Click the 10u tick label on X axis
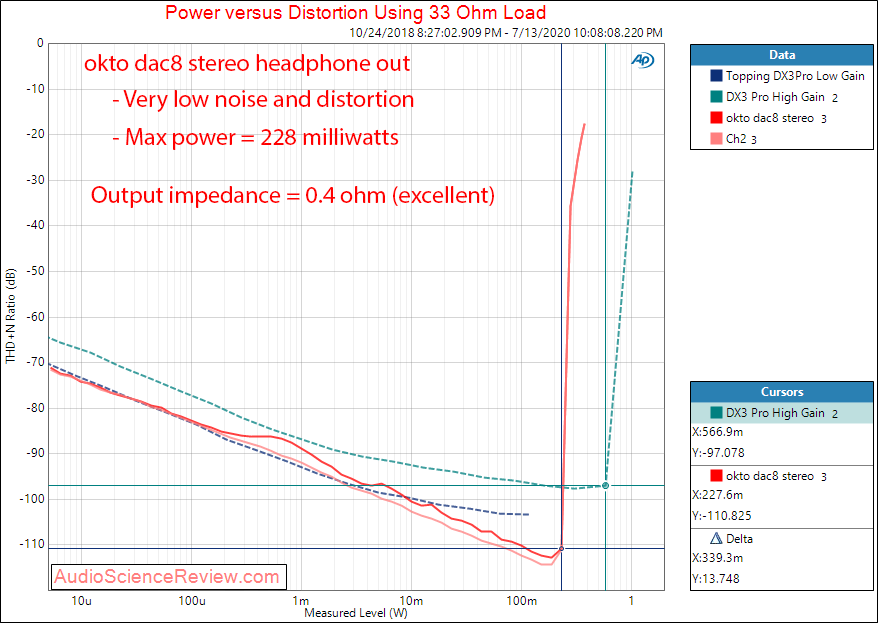The width and height of the screenshot is (878, 623). tap(82, 601)
